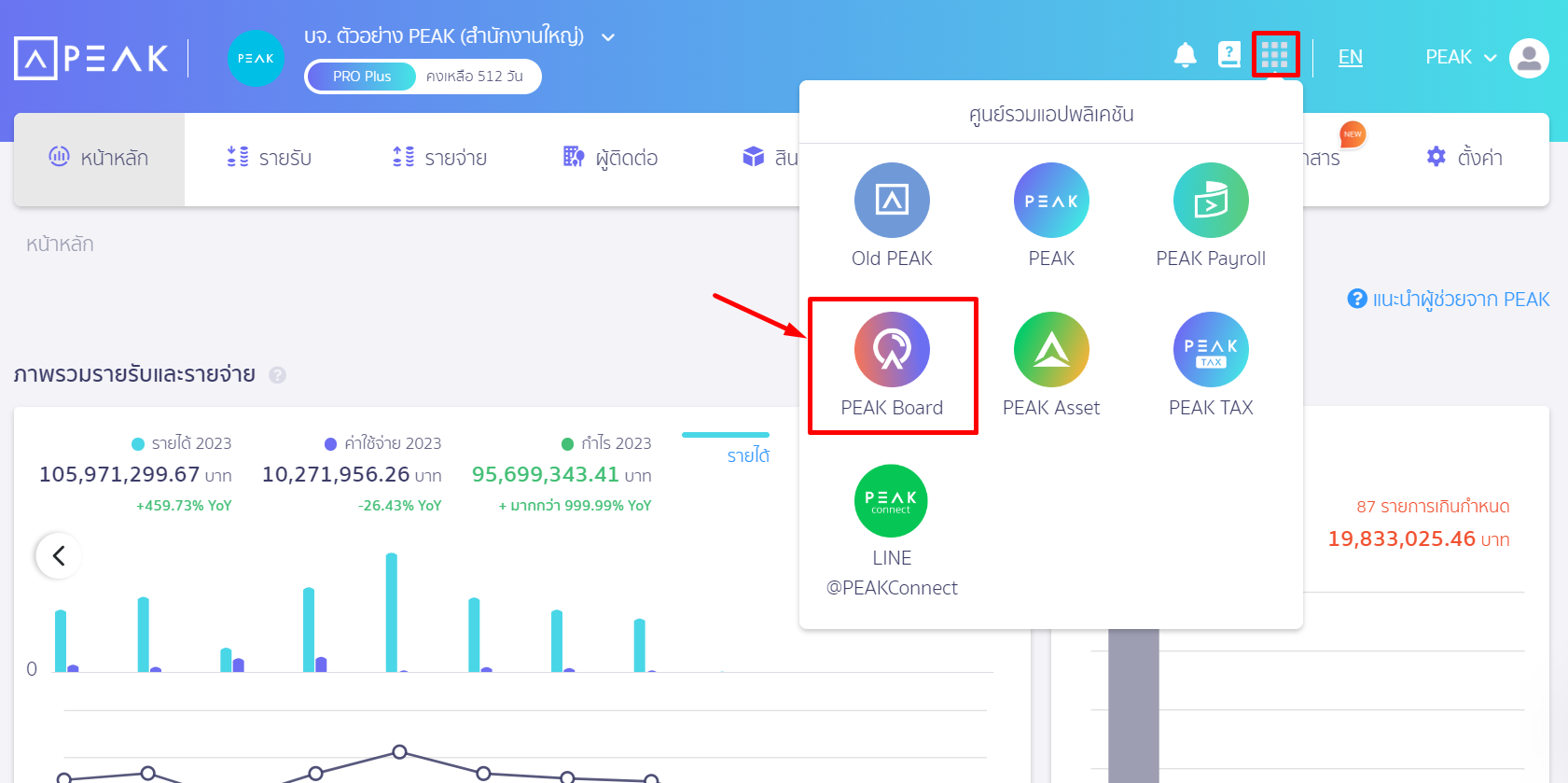The image size is (1568, 783).
Task: Click the user profile avatar
Action: 1529,58
